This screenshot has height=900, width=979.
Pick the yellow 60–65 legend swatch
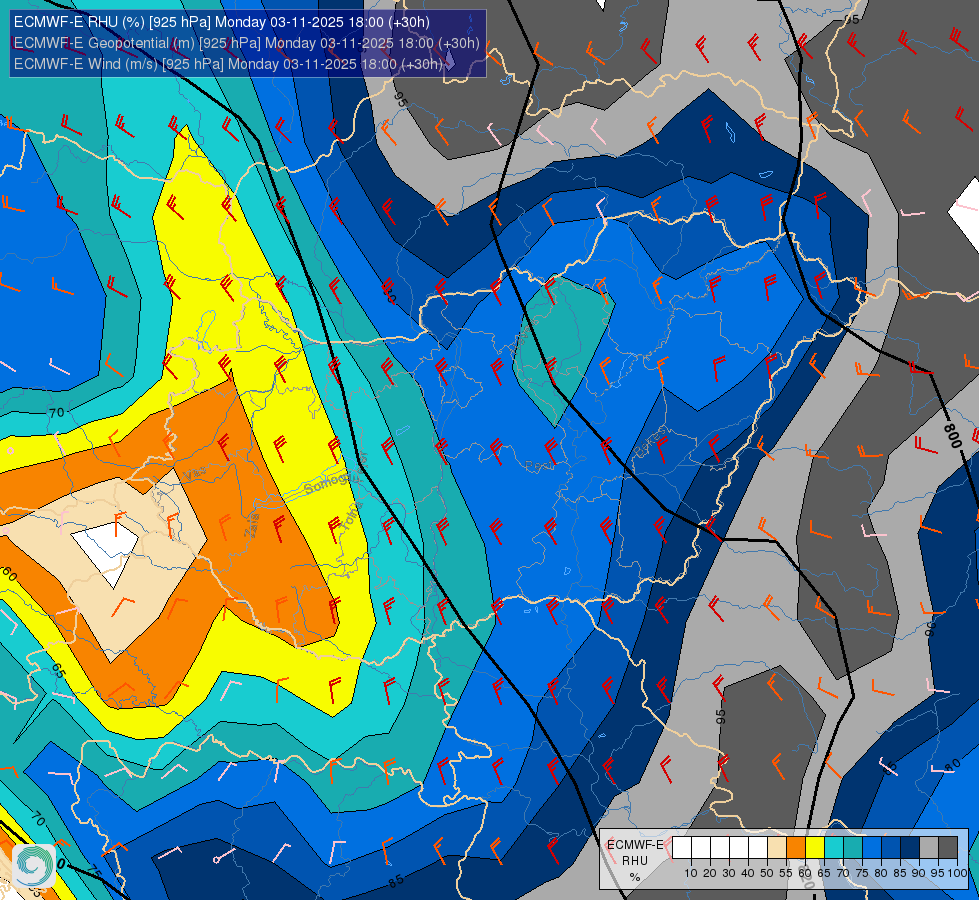pyautogui.click(x=815, y=847)
